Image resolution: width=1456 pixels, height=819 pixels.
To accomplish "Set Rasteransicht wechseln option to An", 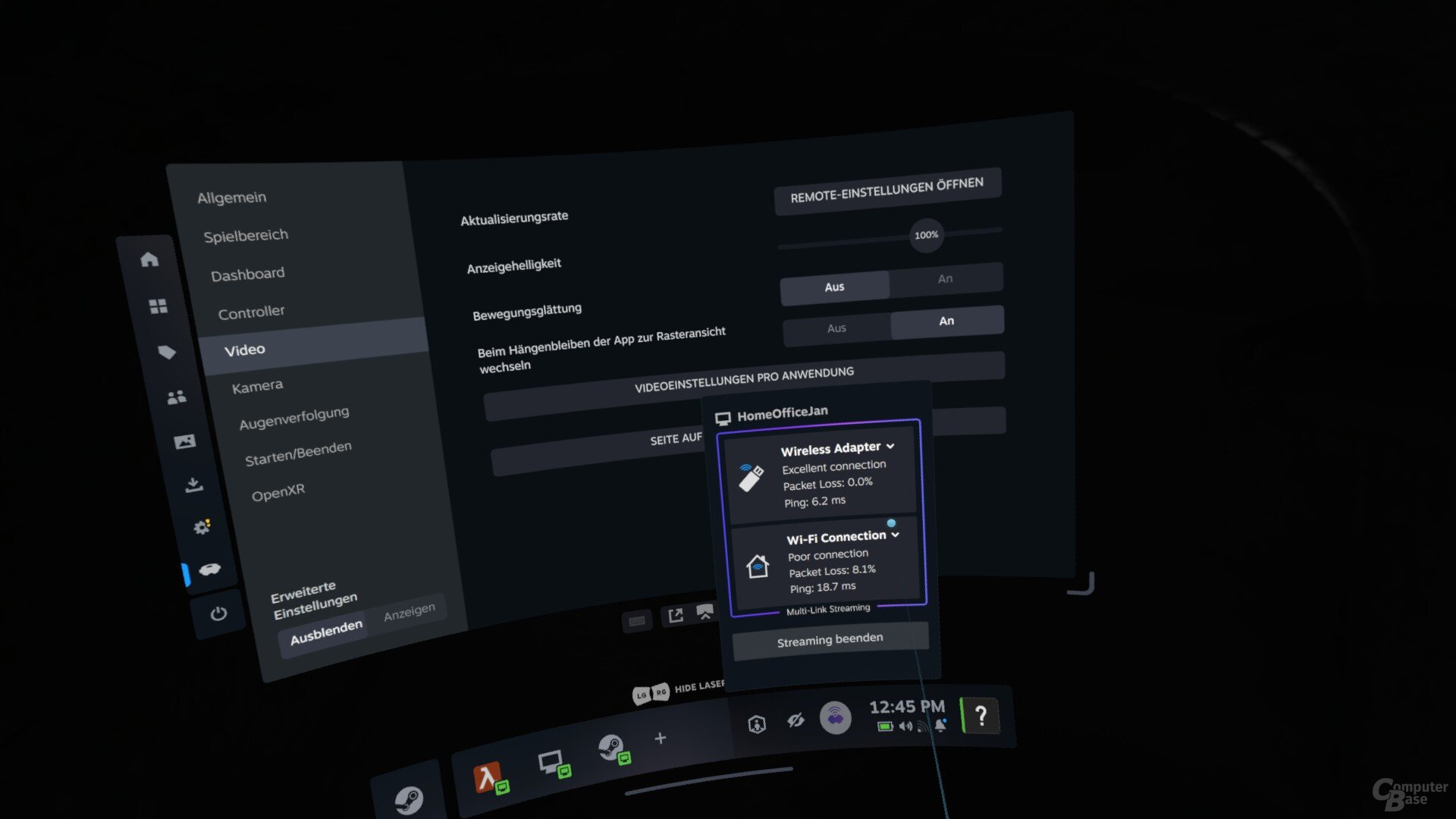I will [x=947, y=321].
